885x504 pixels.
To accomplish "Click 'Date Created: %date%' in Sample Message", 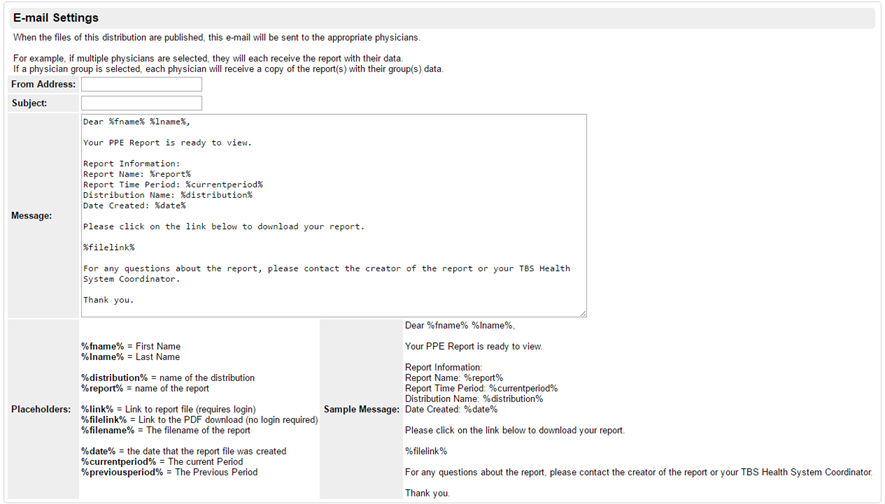I will (452, 409).
